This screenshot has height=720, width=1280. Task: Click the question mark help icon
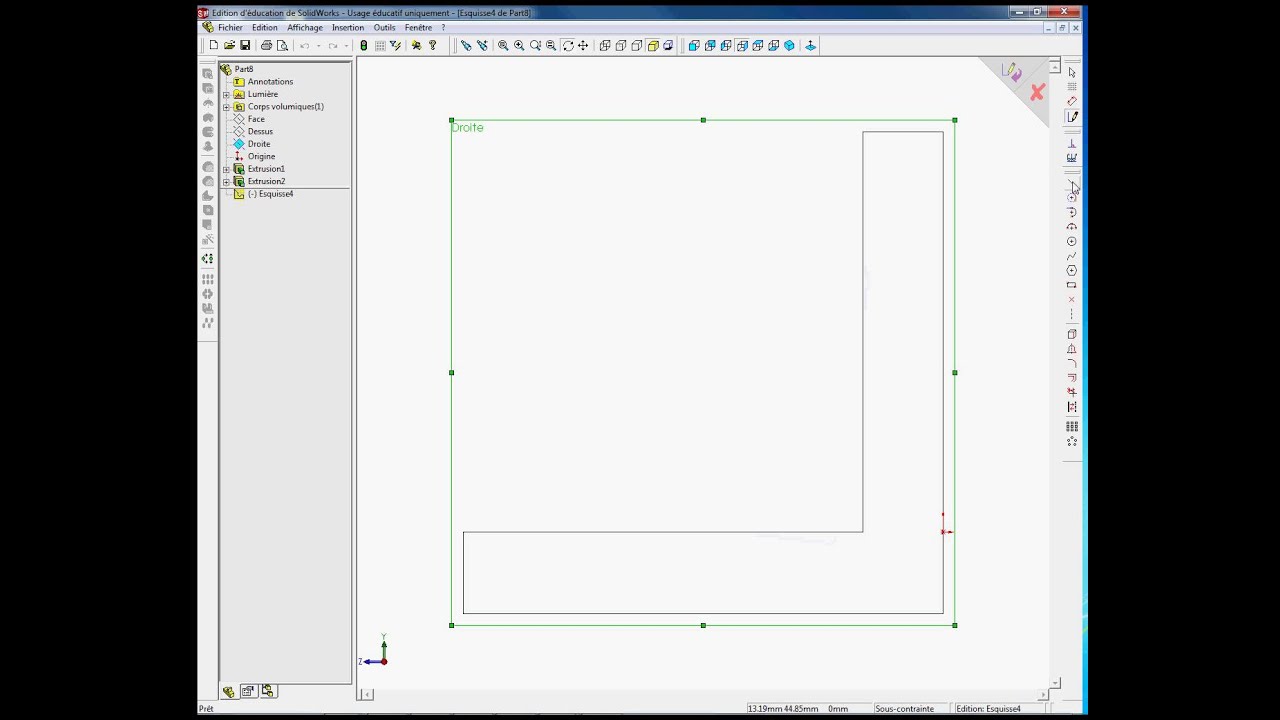point(432,45)
